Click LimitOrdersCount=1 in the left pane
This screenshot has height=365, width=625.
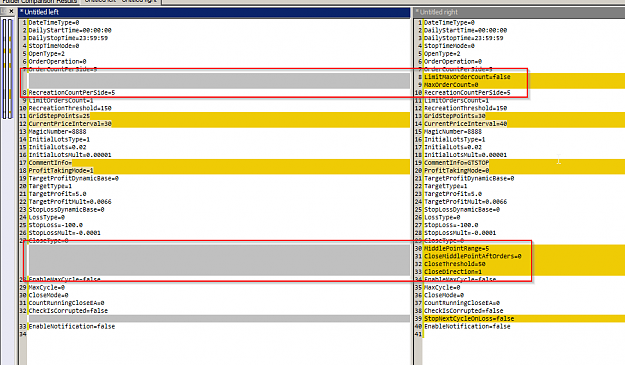[x=61, y=100]
